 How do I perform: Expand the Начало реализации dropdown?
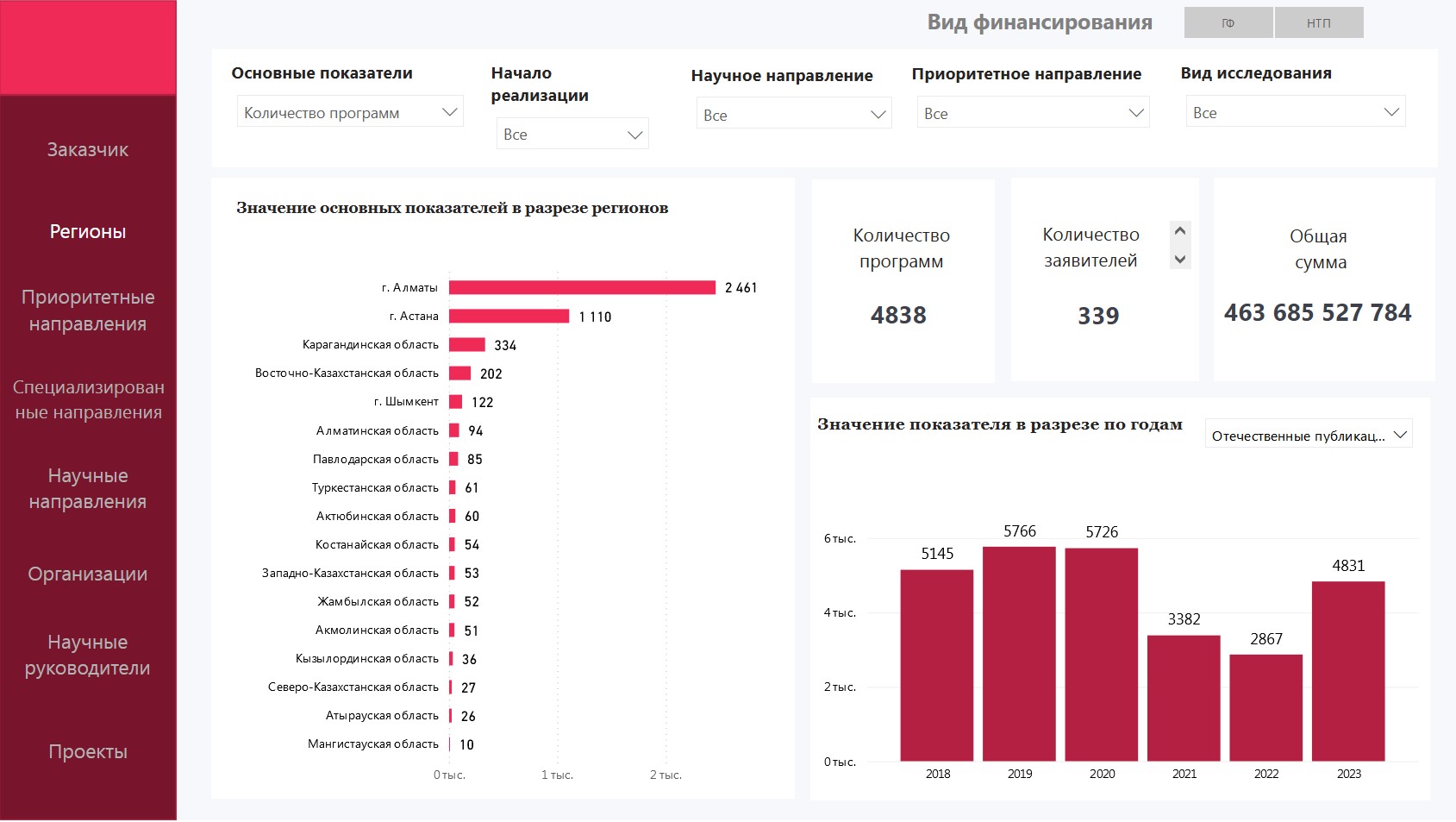tap(572, 135)
